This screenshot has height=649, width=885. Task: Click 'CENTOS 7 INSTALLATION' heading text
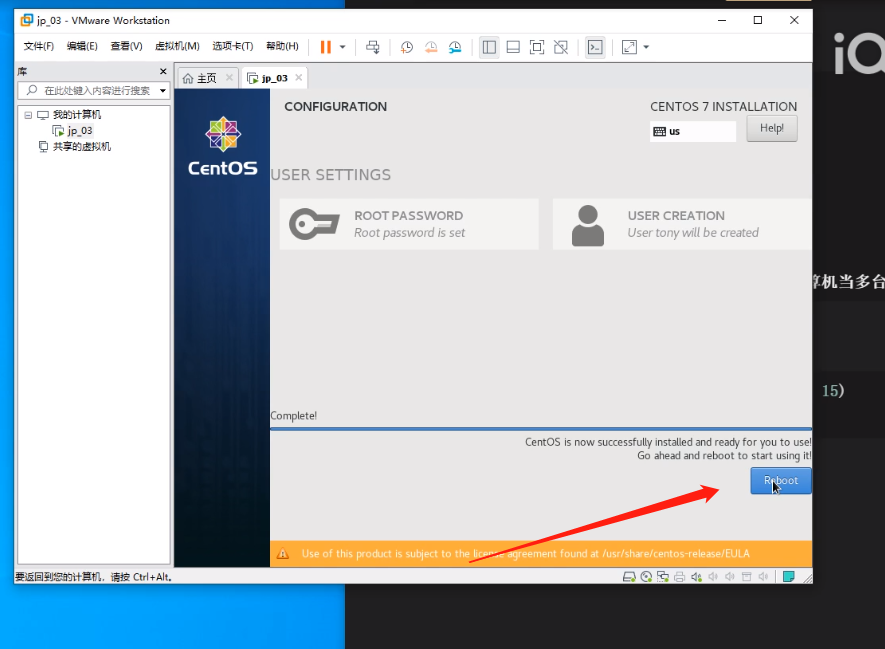point(724,107)
